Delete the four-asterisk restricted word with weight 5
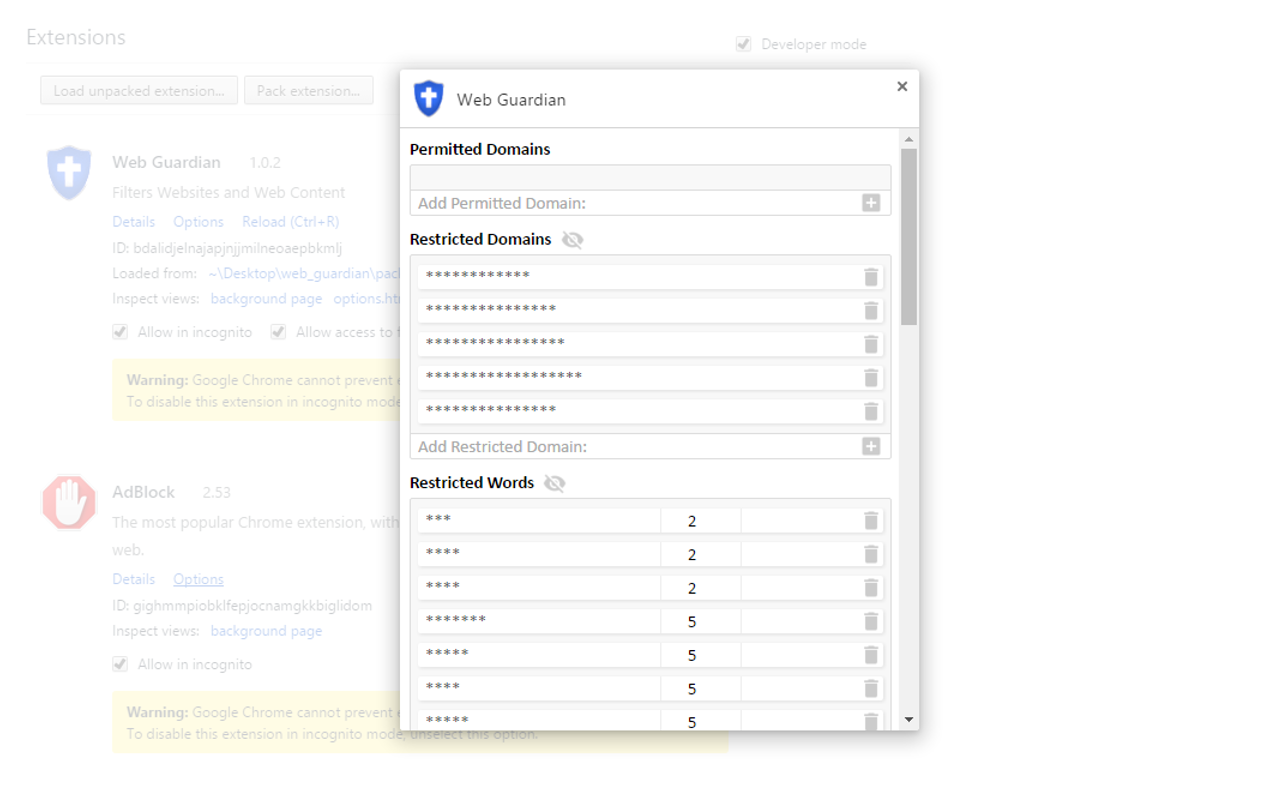The height and width of the screenshot is (800, 1280). (871, 688)
